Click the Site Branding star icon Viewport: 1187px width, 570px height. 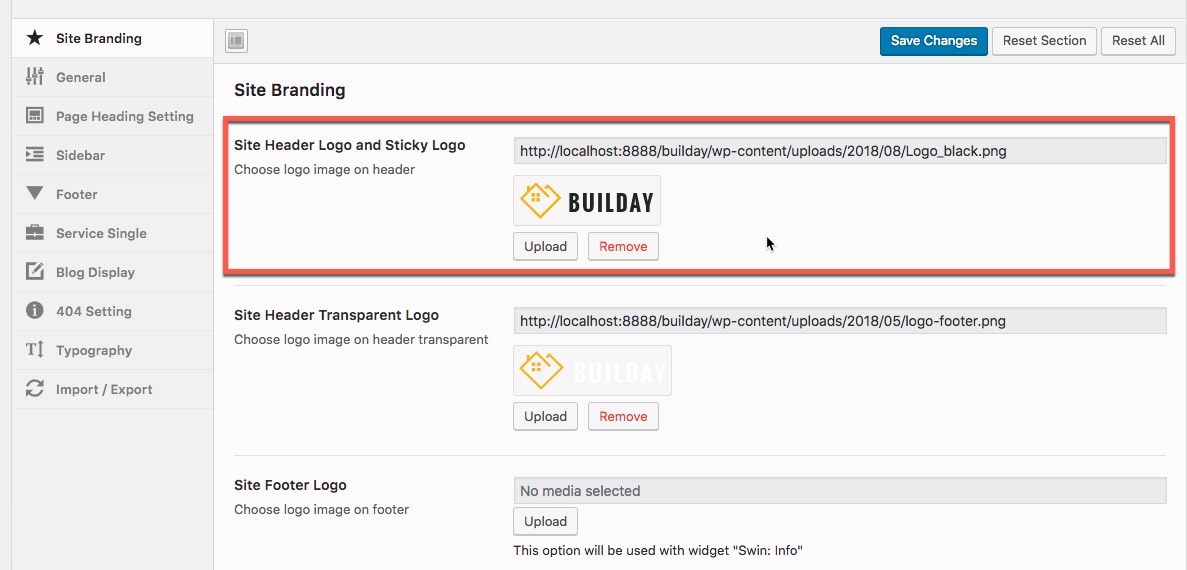tap(35, 38)
